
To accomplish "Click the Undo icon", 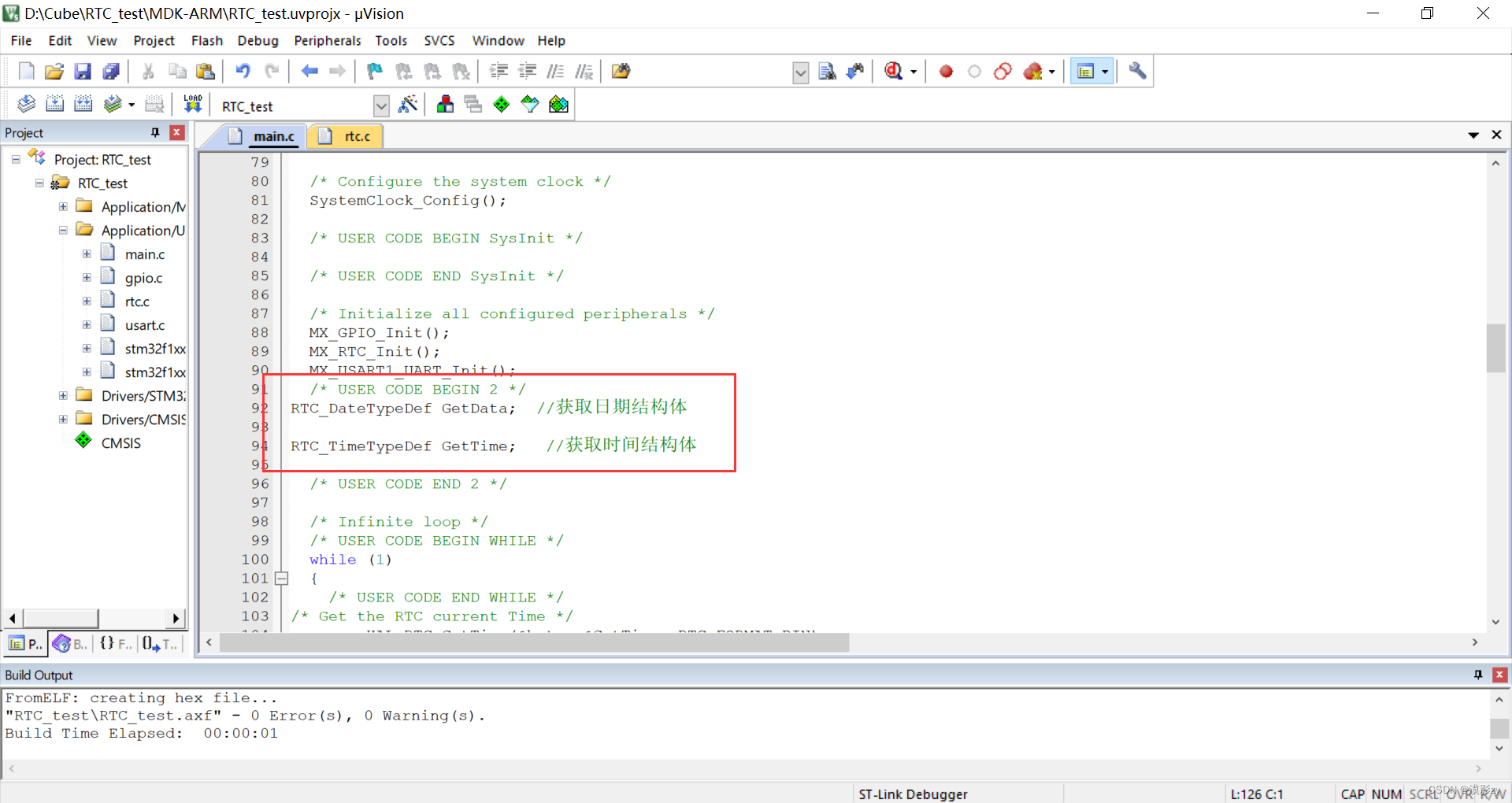I will point(243,72).
